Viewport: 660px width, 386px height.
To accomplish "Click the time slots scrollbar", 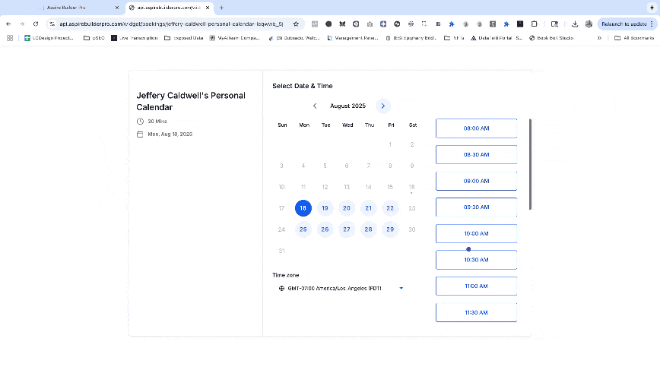I will pyautogui.click(x=530, y=164).
